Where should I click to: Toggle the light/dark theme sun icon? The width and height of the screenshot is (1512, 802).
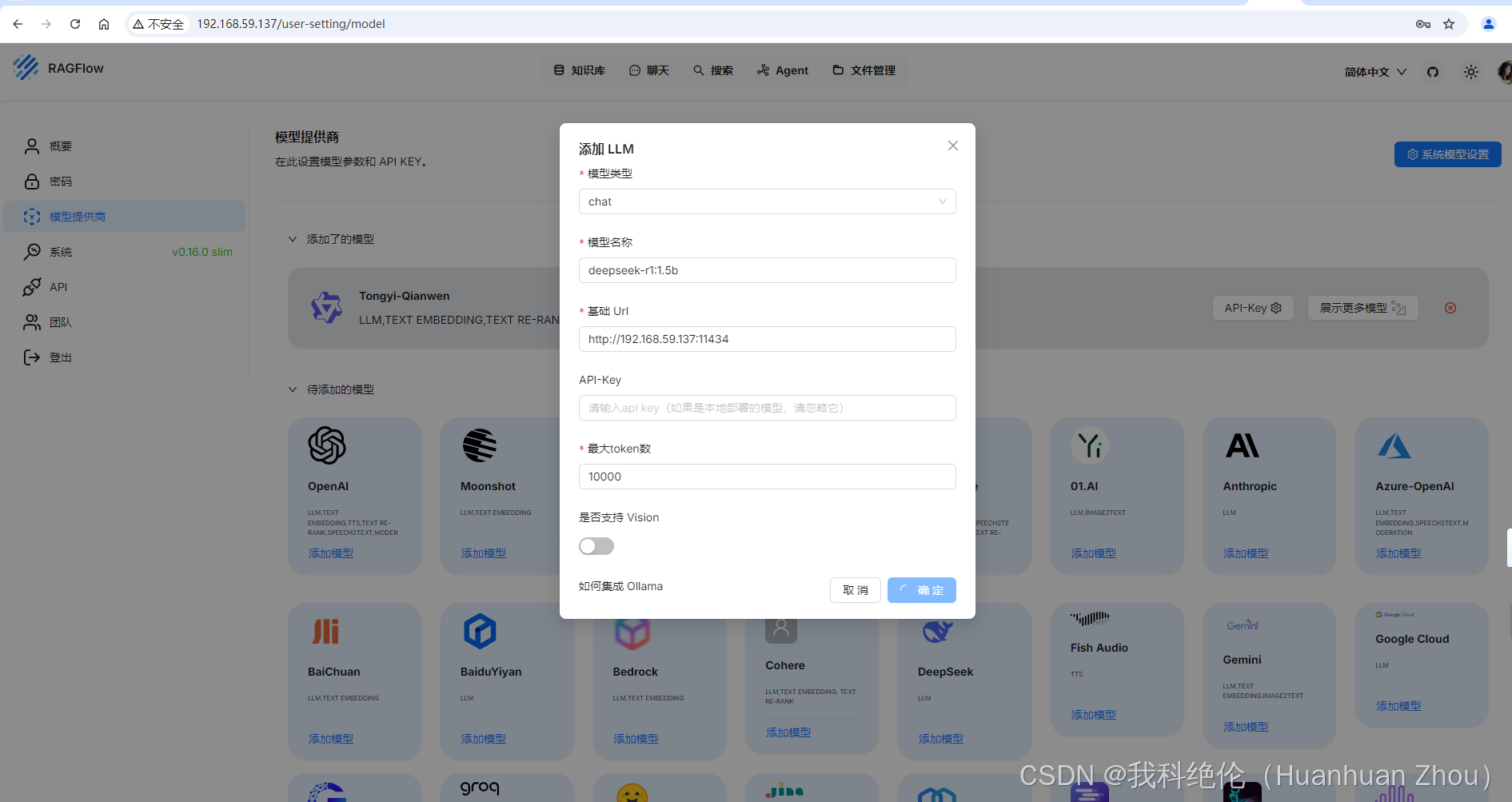tap(1471, 72)
